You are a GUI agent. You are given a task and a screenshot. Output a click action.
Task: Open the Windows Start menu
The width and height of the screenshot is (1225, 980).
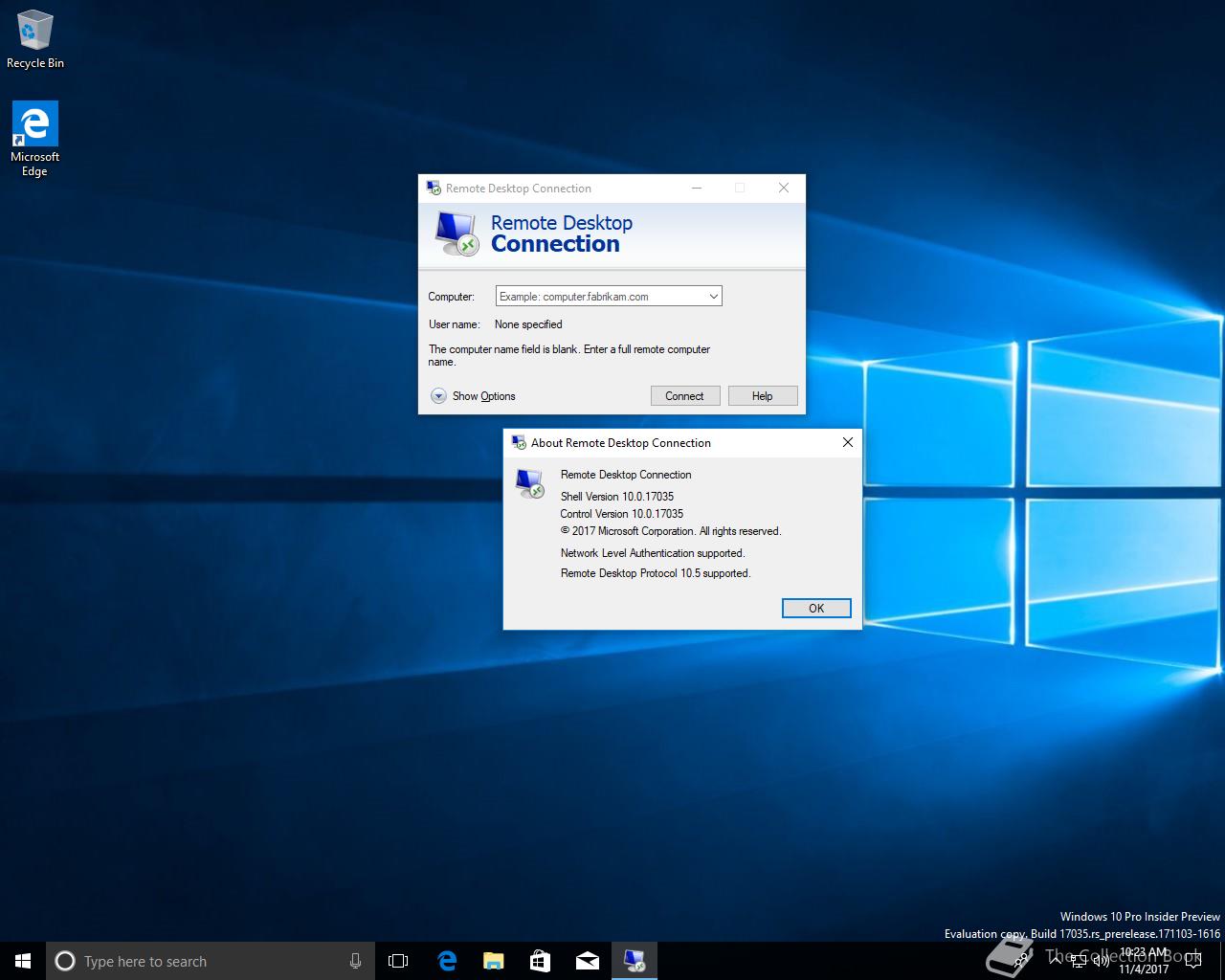(x=23, y=961)
